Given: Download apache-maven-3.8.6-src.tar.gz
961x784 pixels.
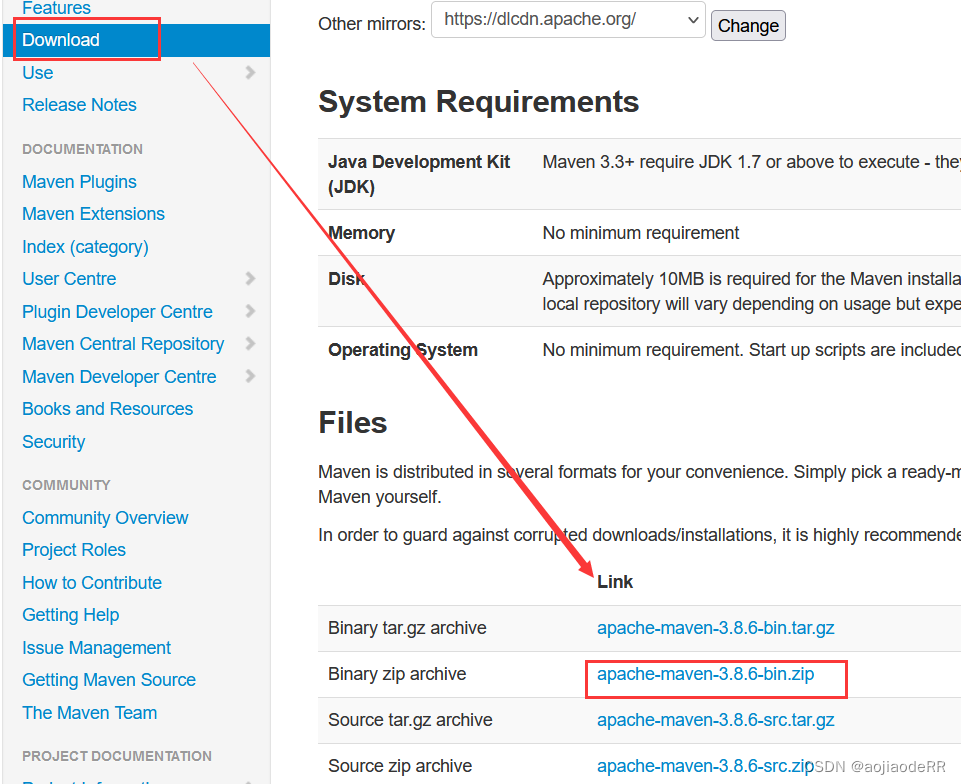Looking at the screenshot, I should point(715,720).
